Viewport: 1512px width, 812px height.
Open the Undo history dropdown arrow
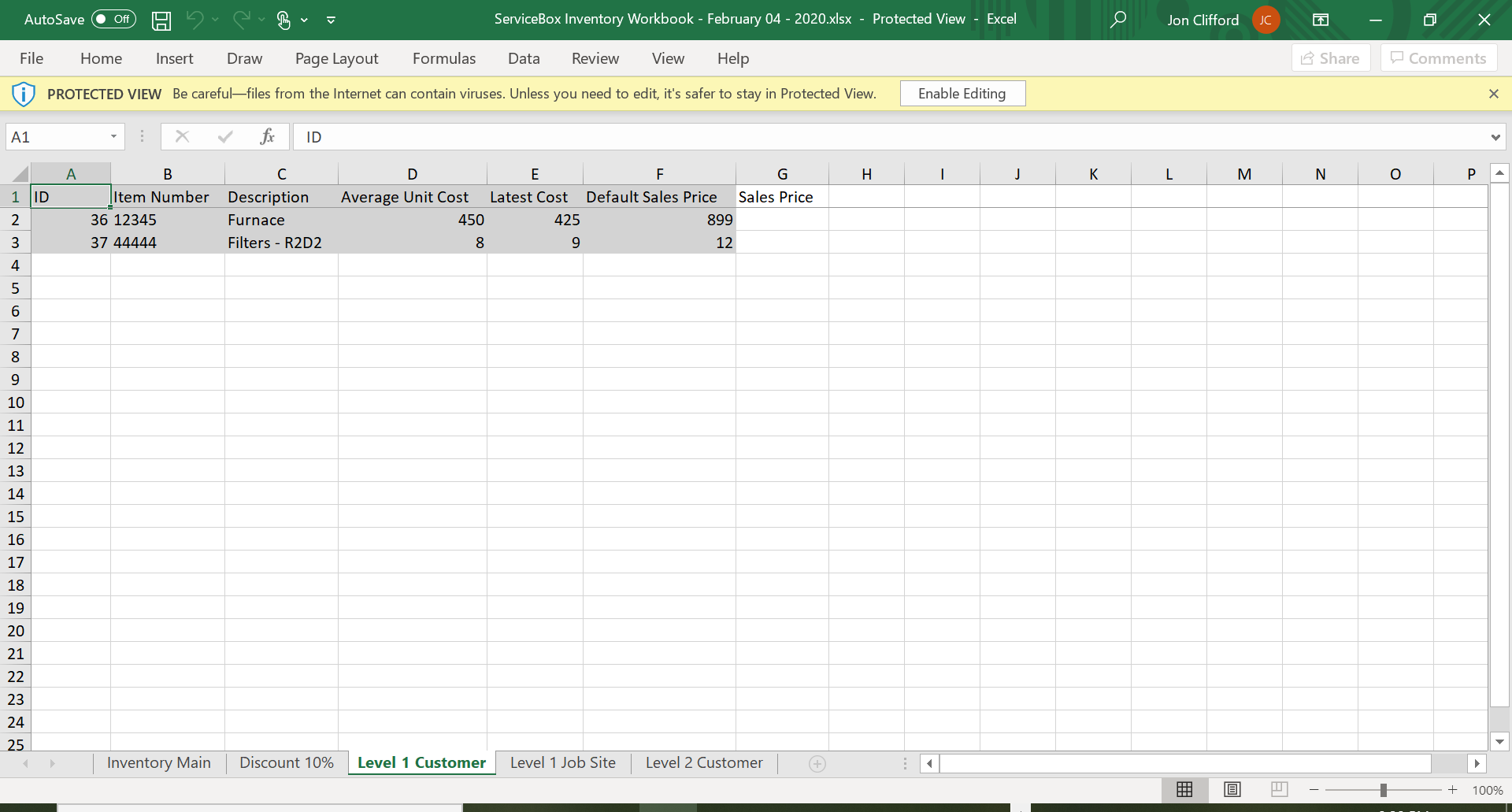215,20
